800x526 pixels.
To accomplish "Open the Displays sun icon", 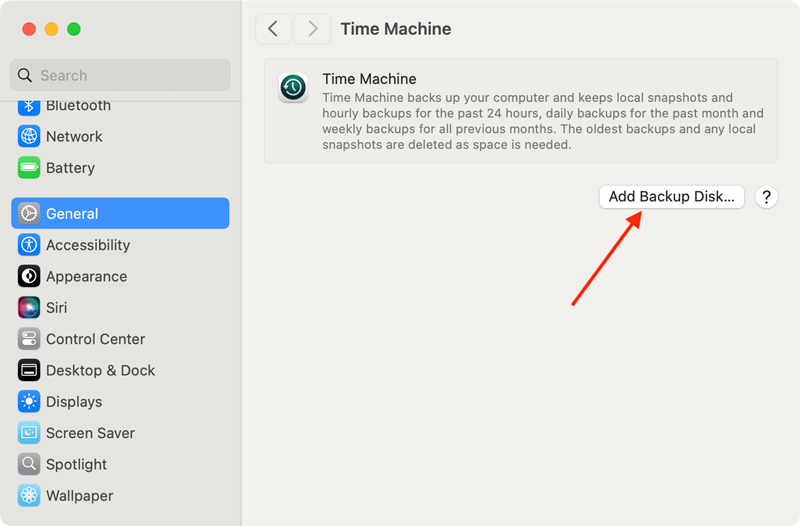I will (29, 402).
